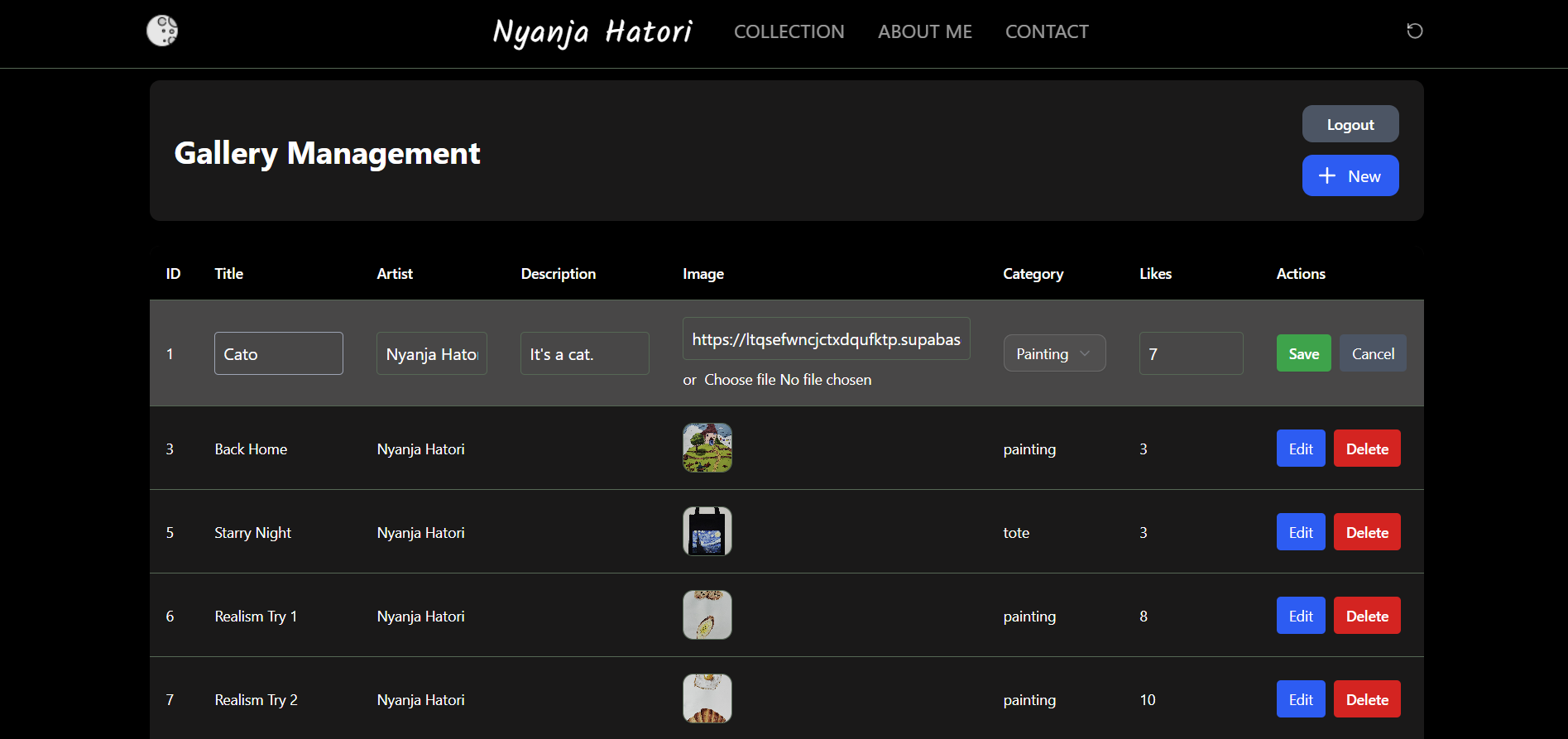
Task: Edit the Starry Night entry
Action: [x=1300, y=532]
